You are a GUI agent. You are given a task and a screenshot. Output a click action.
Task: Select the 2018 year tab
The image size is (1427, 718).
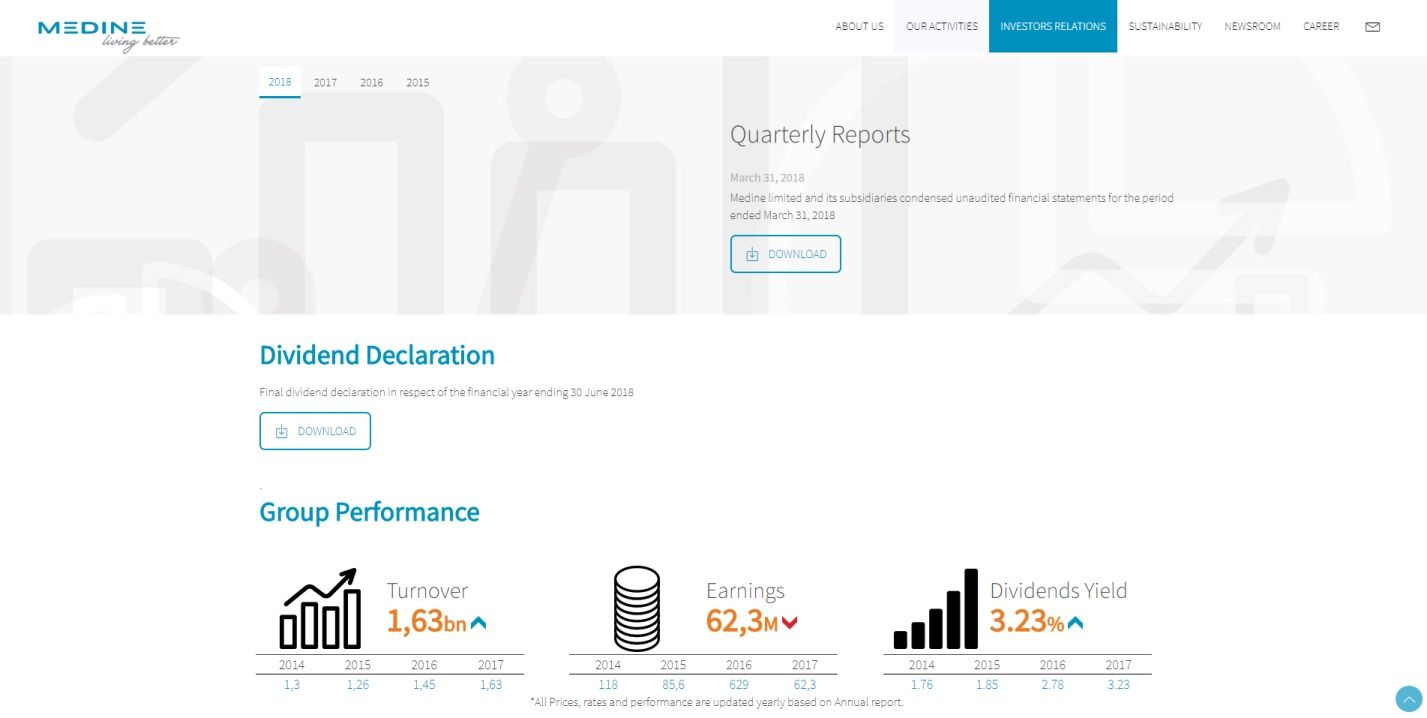(x=280, y=82)
